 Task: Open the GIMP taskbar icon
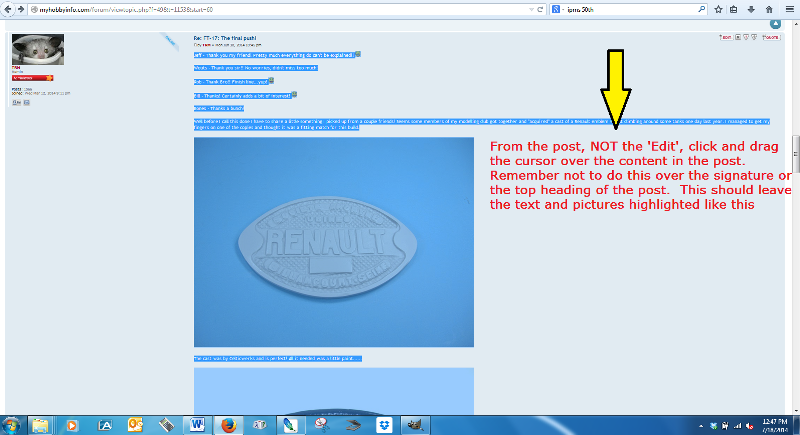tap(415, 425)
